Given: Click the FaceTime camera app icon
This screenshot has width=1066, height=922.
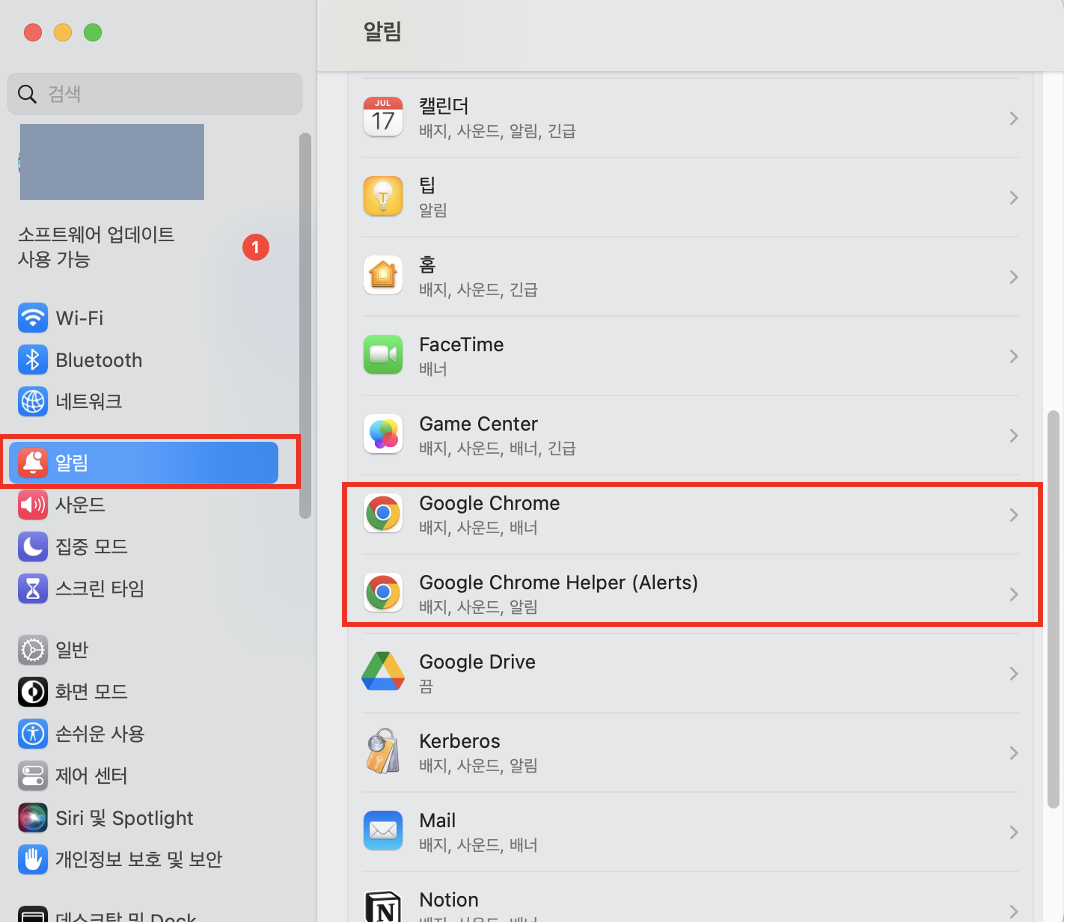Looking at the screenshot, I should pos(383,355).
